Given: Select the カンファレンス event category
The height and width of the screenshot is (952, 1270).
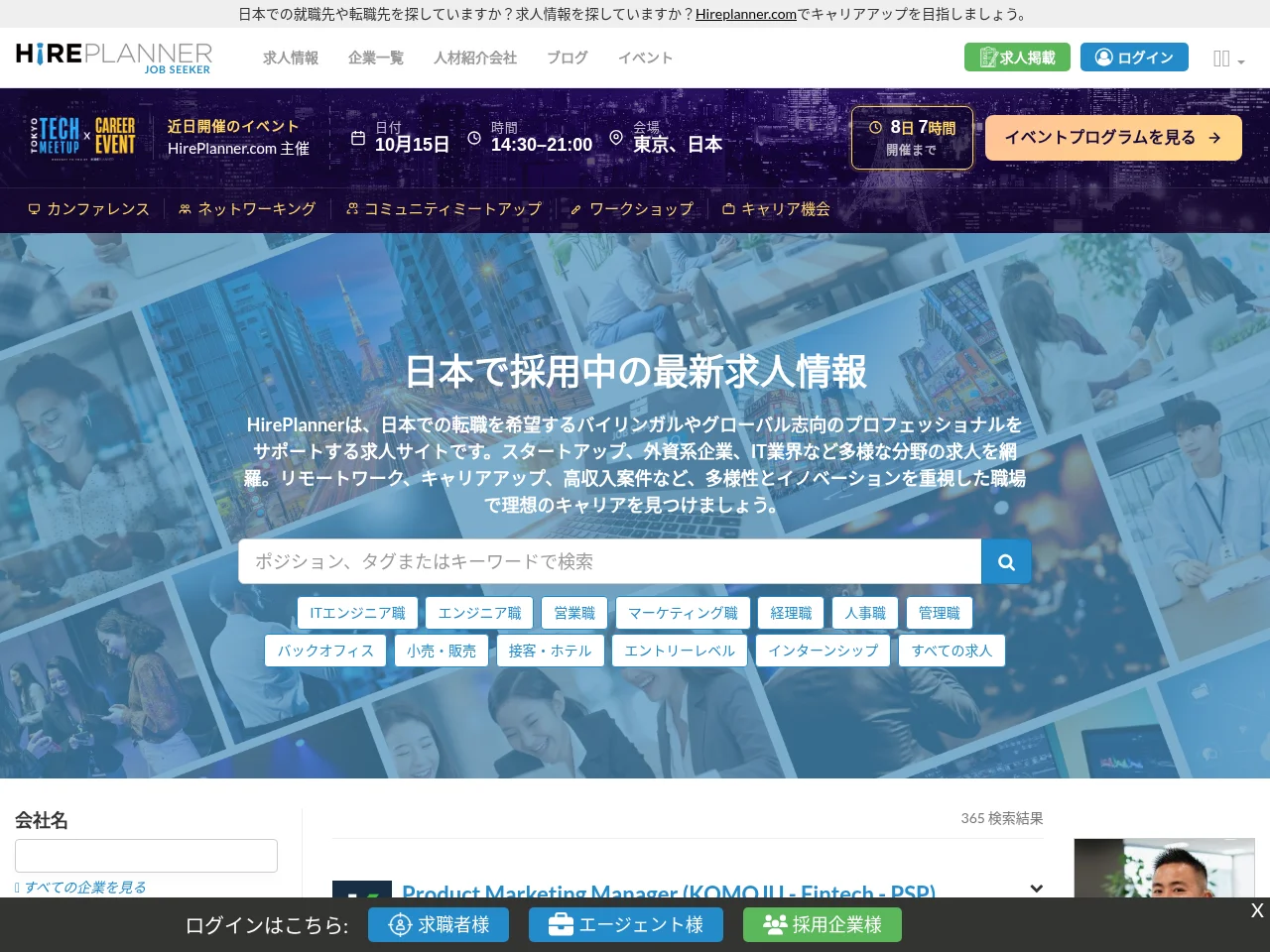Looking at the screenshot, I should (x=88, y=209).
